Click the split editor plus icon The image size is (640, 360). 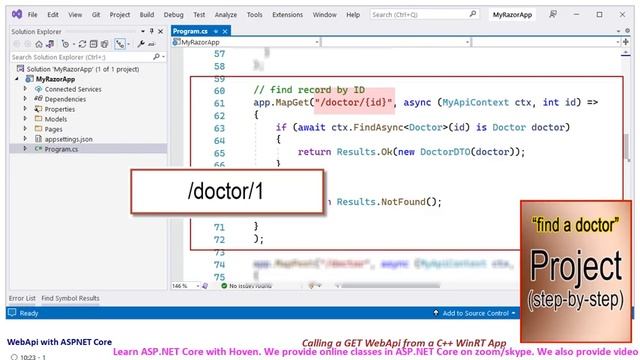pyautogui.click(x=626, y=42)
